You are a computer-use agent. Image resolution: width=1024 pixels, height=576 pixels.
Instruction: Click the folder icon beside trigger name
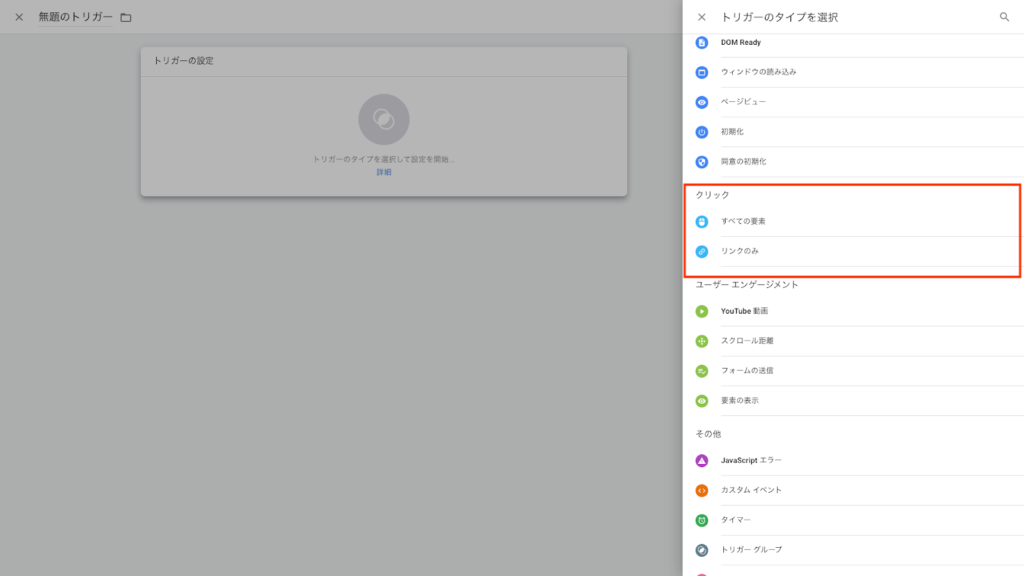[x=126, y=17]
